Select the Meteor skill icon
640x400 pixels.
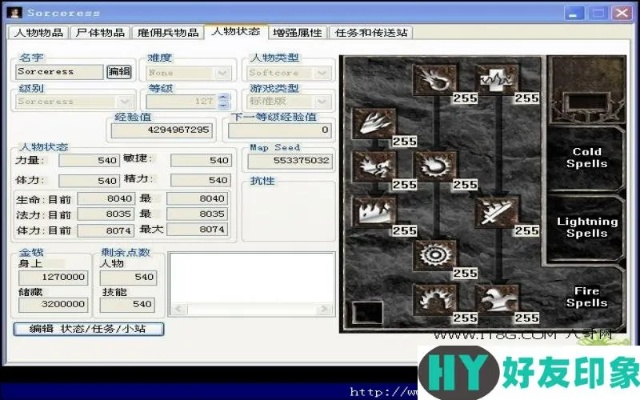point(435,255)
